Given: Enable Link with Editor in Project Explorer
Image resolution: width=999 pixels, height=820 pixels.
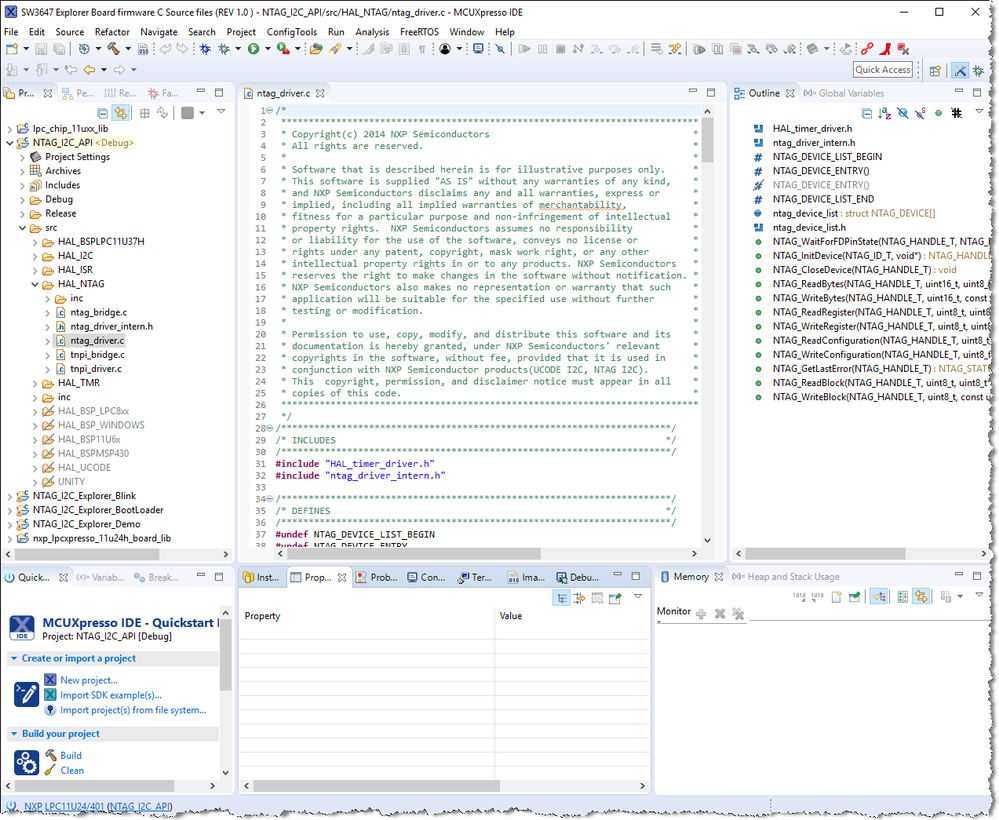Looking at the screenshot, I should coord(120,113).
